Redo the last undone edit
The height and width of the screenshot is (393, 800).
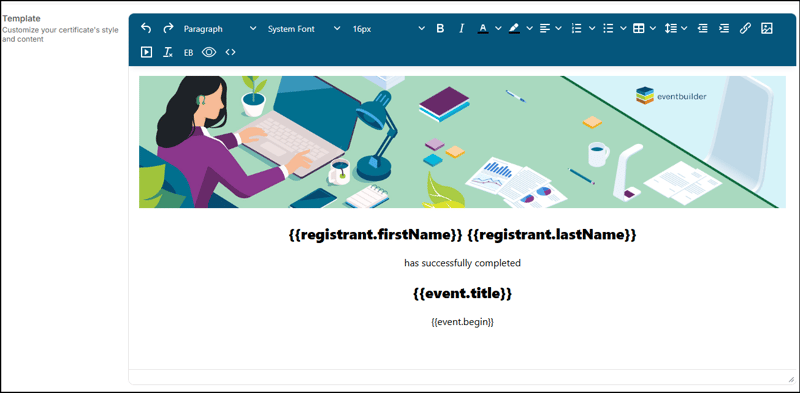168,29
